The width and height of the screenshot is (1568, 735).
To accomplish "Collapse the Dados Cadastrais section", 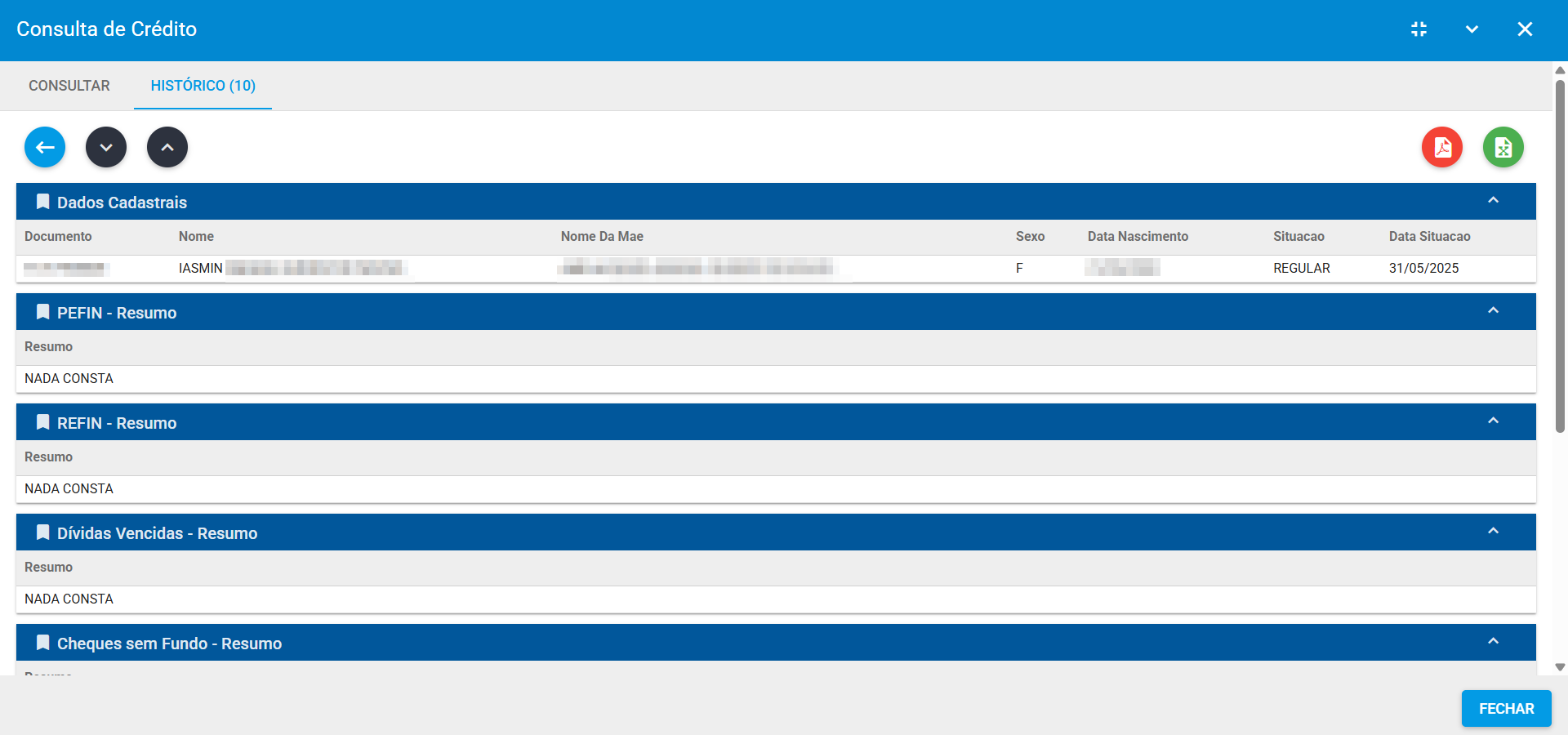I will coord(1493,201).
